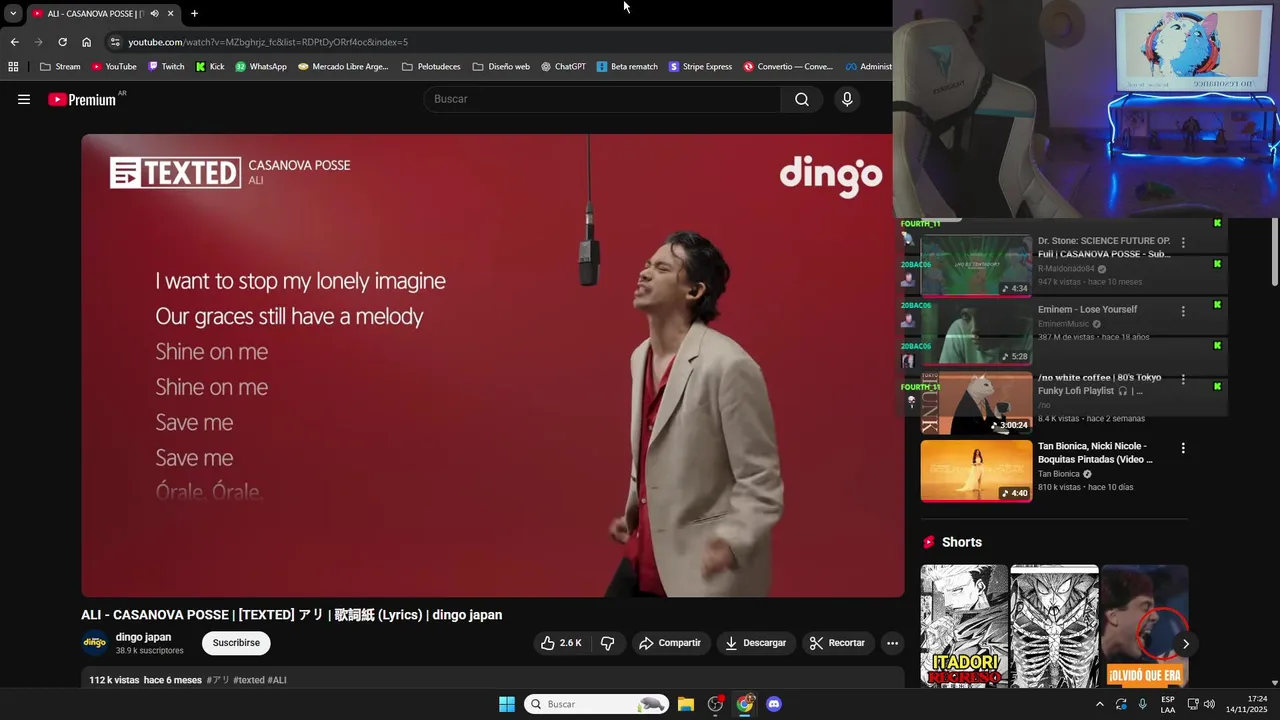Open Convertio bookmark
This screenshot has width=1280, height=720.
[x=788, y=67]
